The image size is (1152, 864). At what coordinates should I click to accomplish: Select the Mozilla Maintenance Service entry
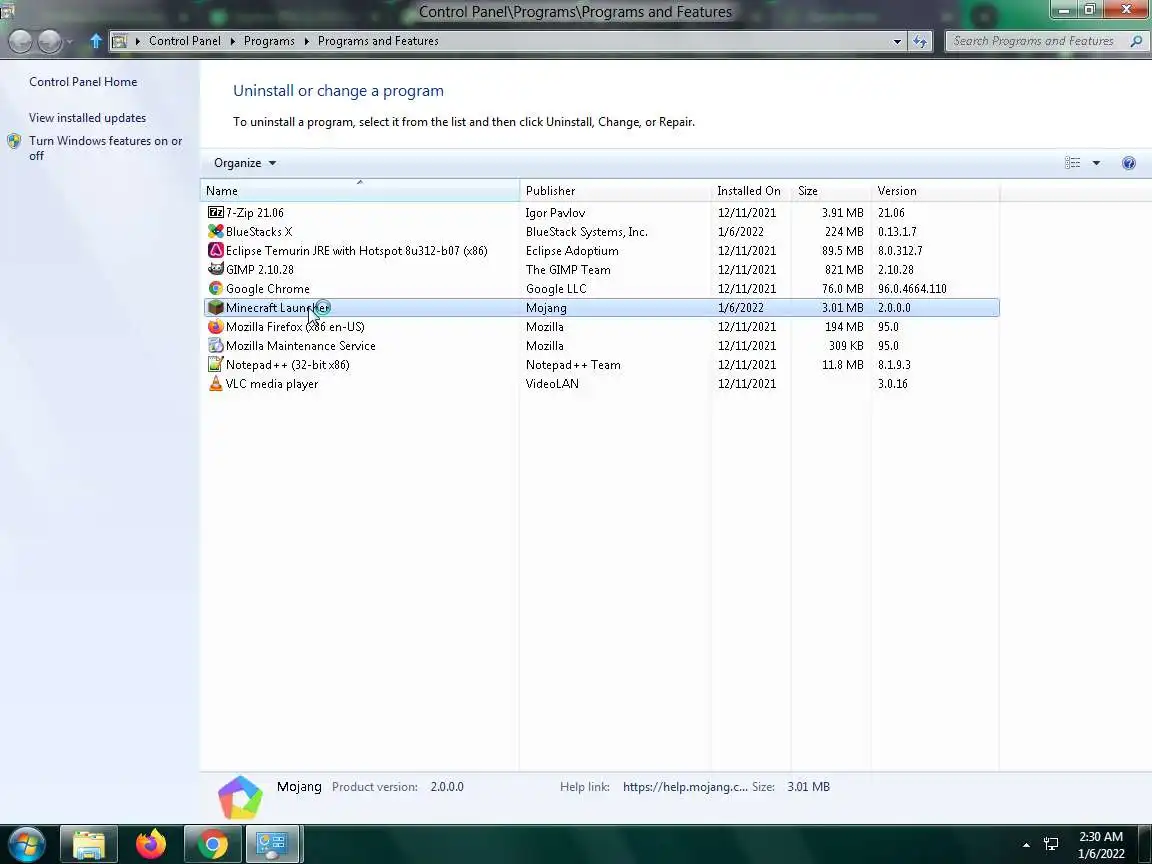tap(601, 345)
